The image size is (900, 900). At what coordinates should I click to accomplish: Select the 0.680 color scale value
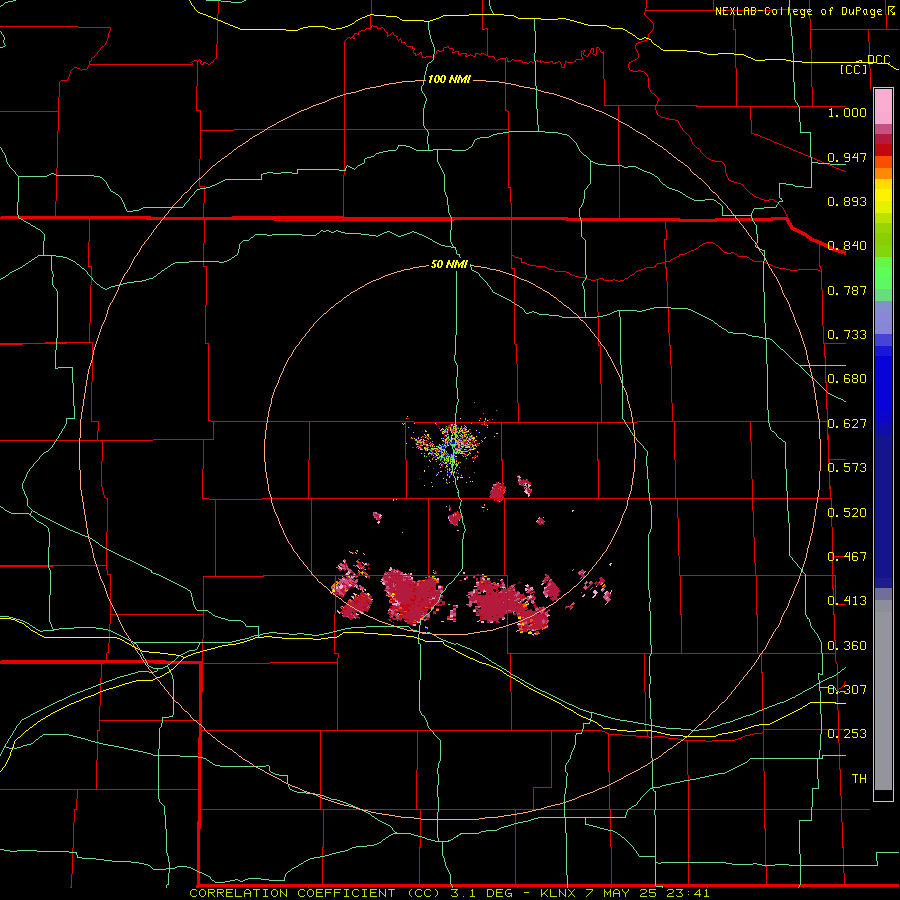click(847, 379)
